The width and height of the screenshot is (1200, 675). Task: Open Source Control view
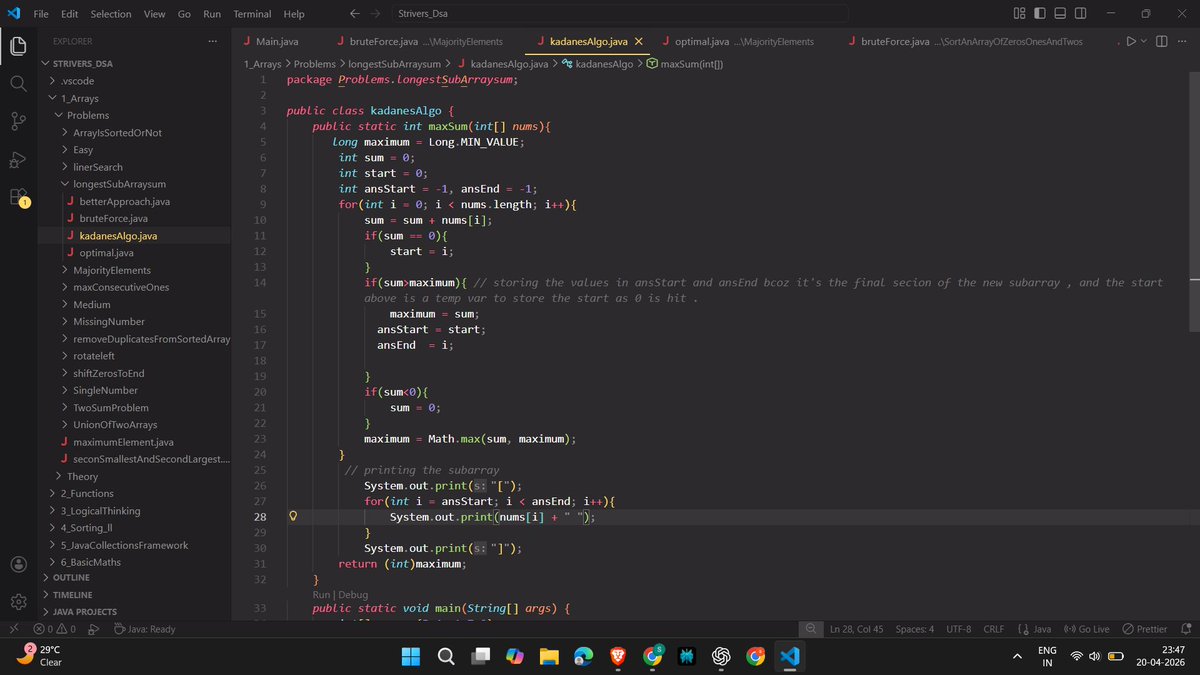pyautogui.click(x=18, y=122)
